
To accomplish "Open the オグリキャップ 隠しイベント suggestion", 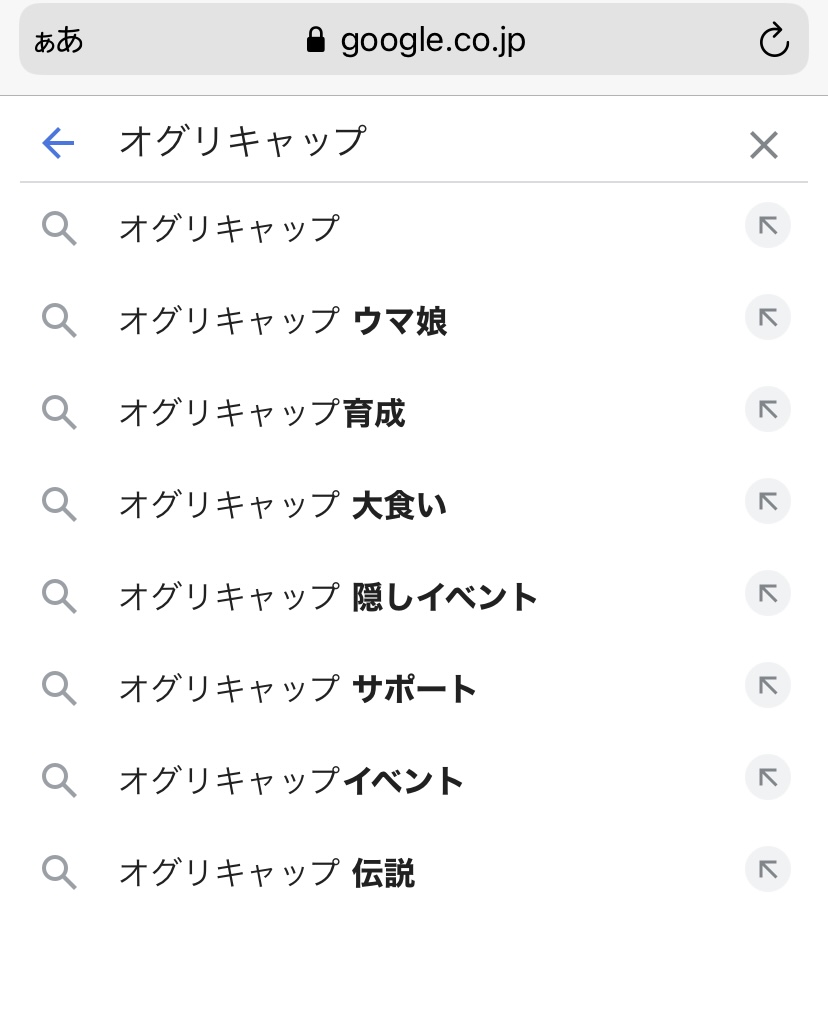I will pyautogui.click(x=328, y=597).
